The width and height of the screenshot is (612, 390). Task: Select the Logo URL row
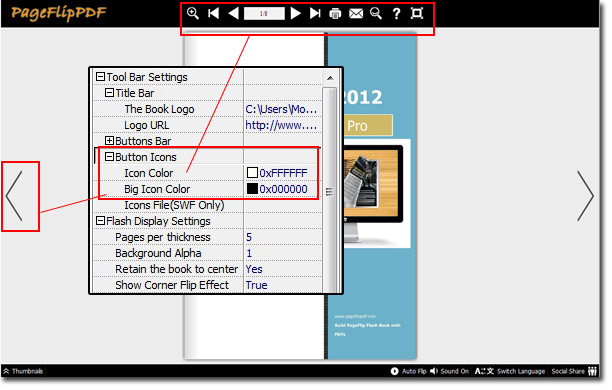coord(208,125)
